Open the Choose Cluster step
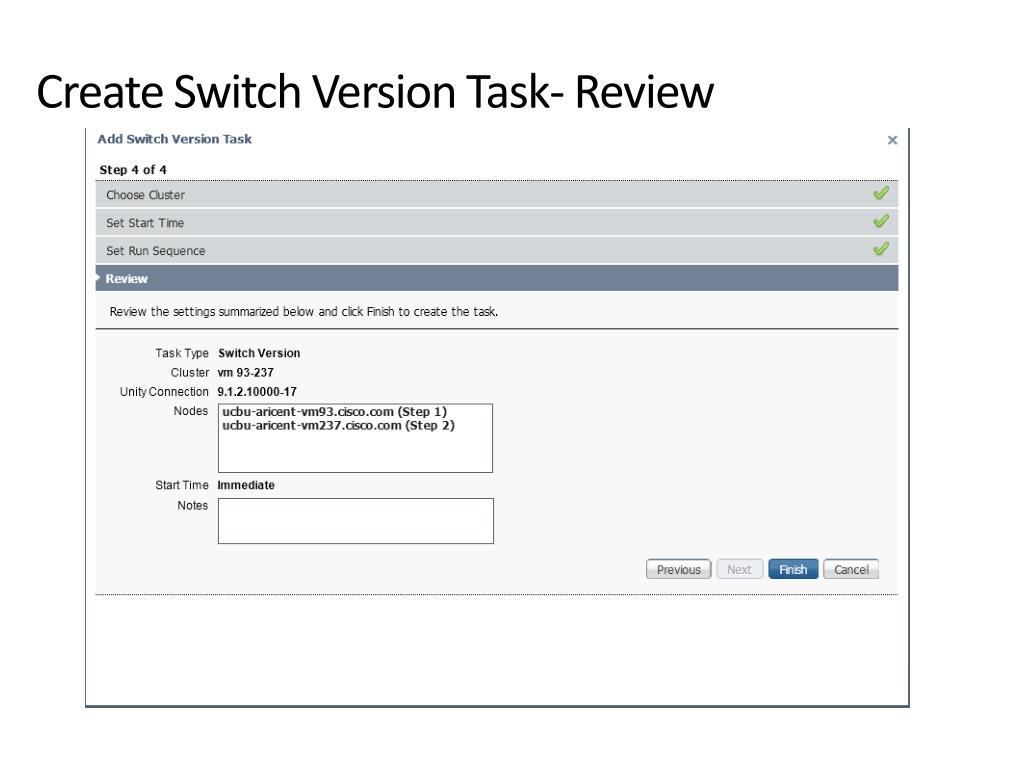Image resolution: width=1024 pixels, height=768 pixels. click(496, 195)
